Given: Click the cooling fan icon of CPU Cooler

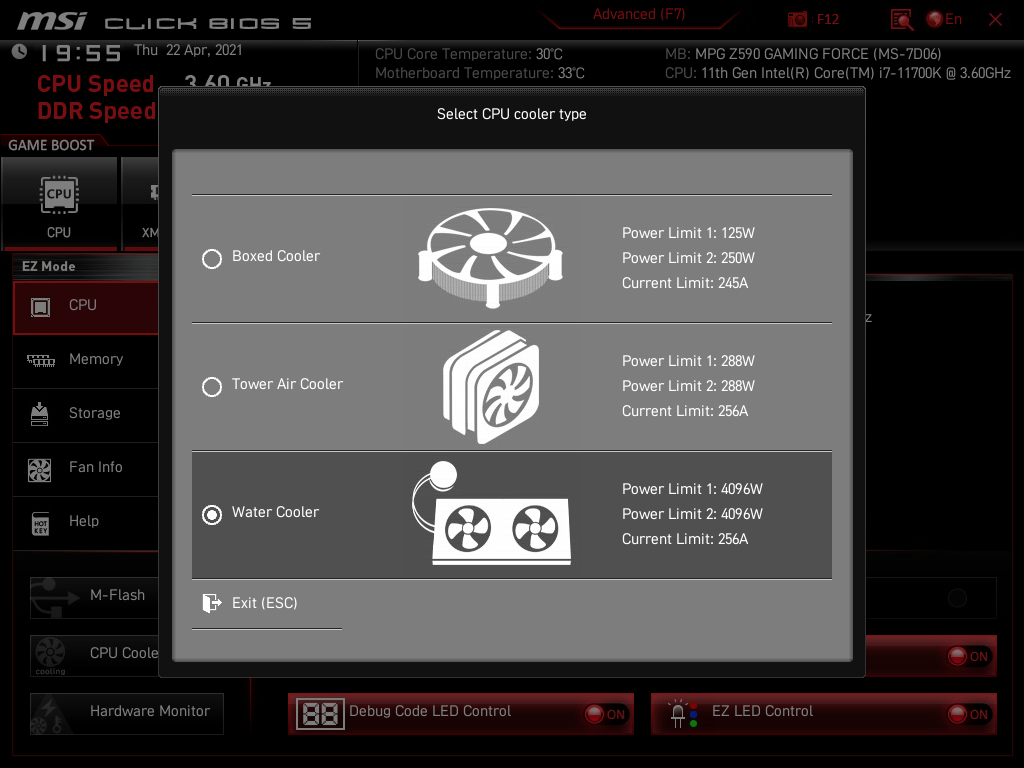Looking at the screenshot, I should click(x=50, y=655).
